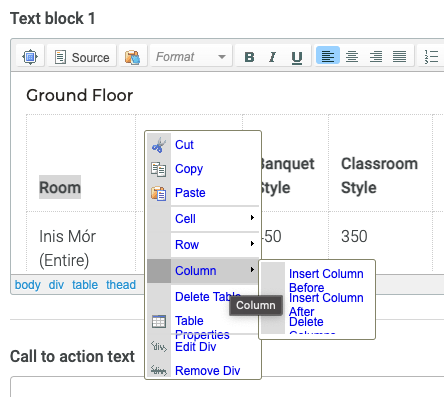Viewport: 444px width, 397px height.
Task: Toggle italic formatting
Action: 273,57
